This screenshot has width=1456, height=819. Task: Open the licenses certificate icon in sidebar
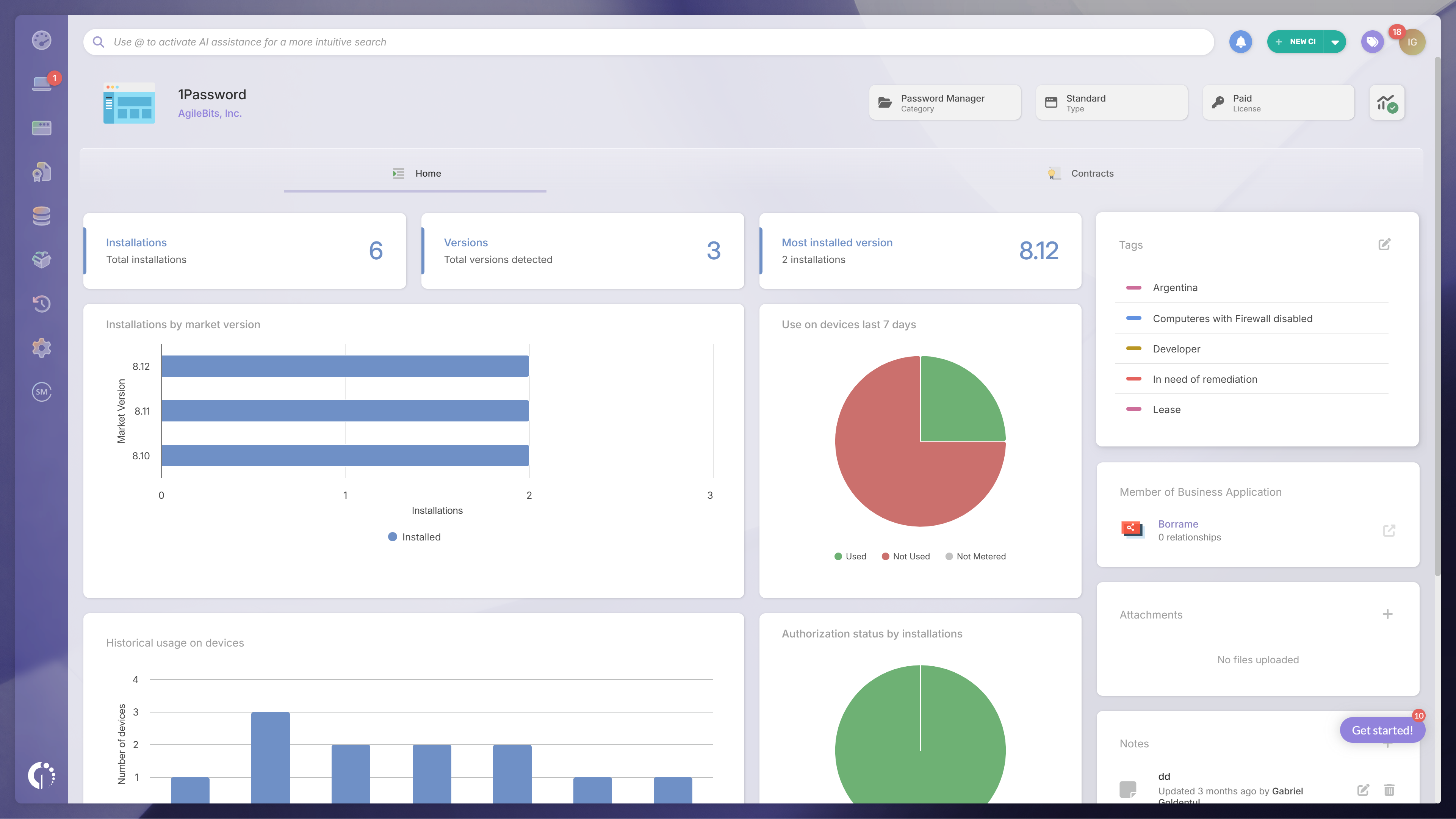click(41, 172)
